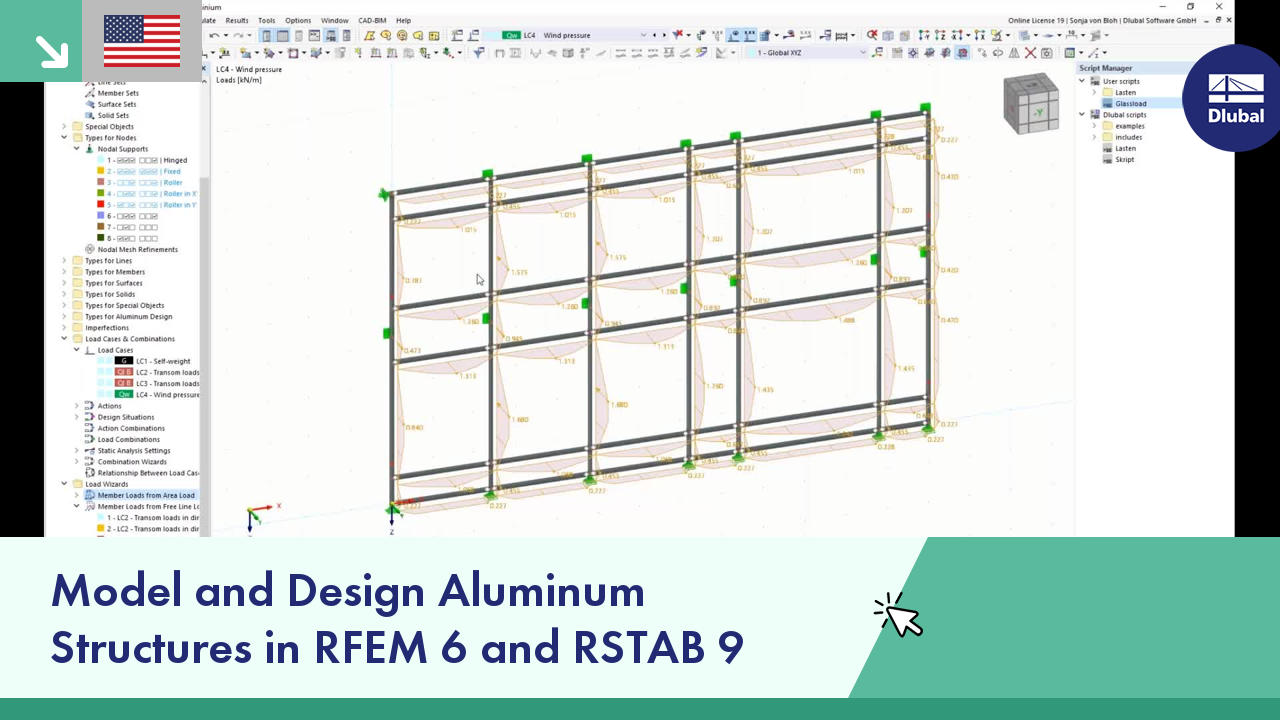
Task: Open the Tools menu
Action: (266, 20)
